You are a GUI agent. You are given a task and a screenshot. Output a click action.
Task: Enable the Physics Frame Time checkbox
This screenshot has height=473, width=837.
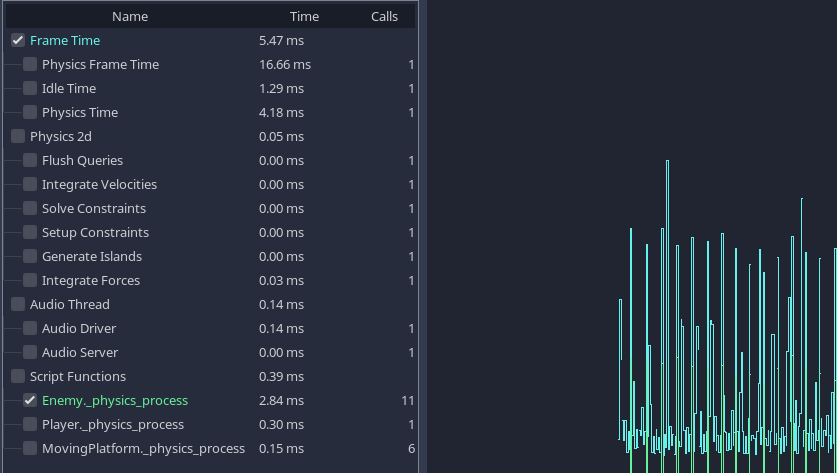pos(30,65)
